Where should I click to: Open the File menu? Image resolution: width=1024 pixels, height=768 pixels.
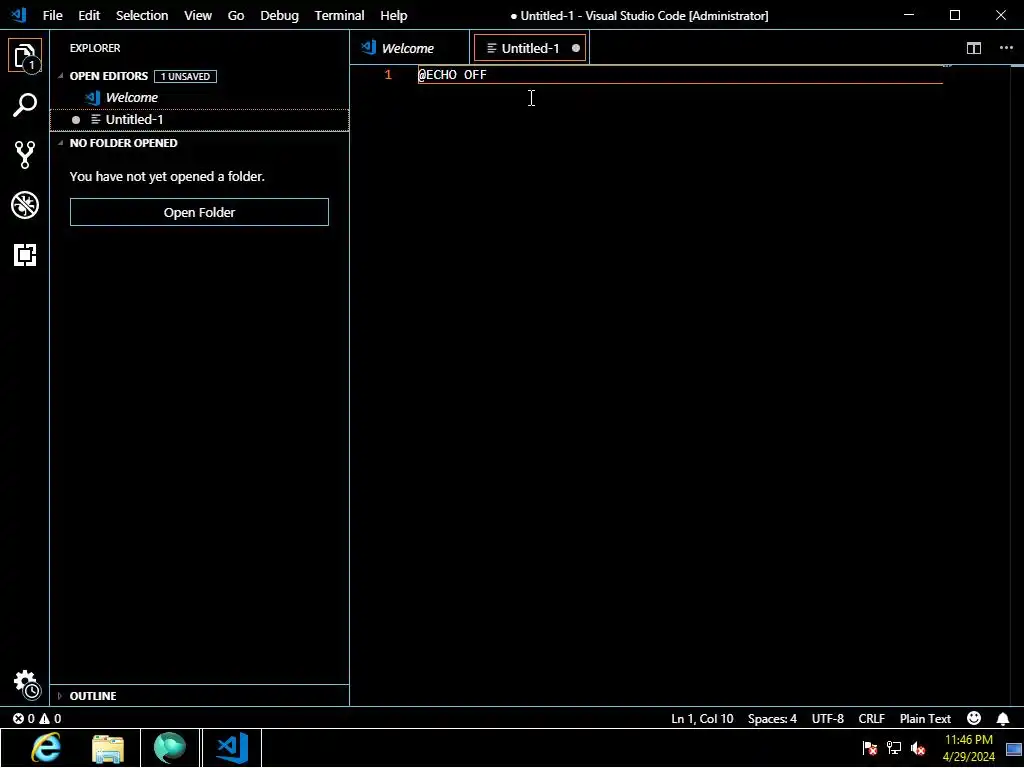(x=52, y=15)
